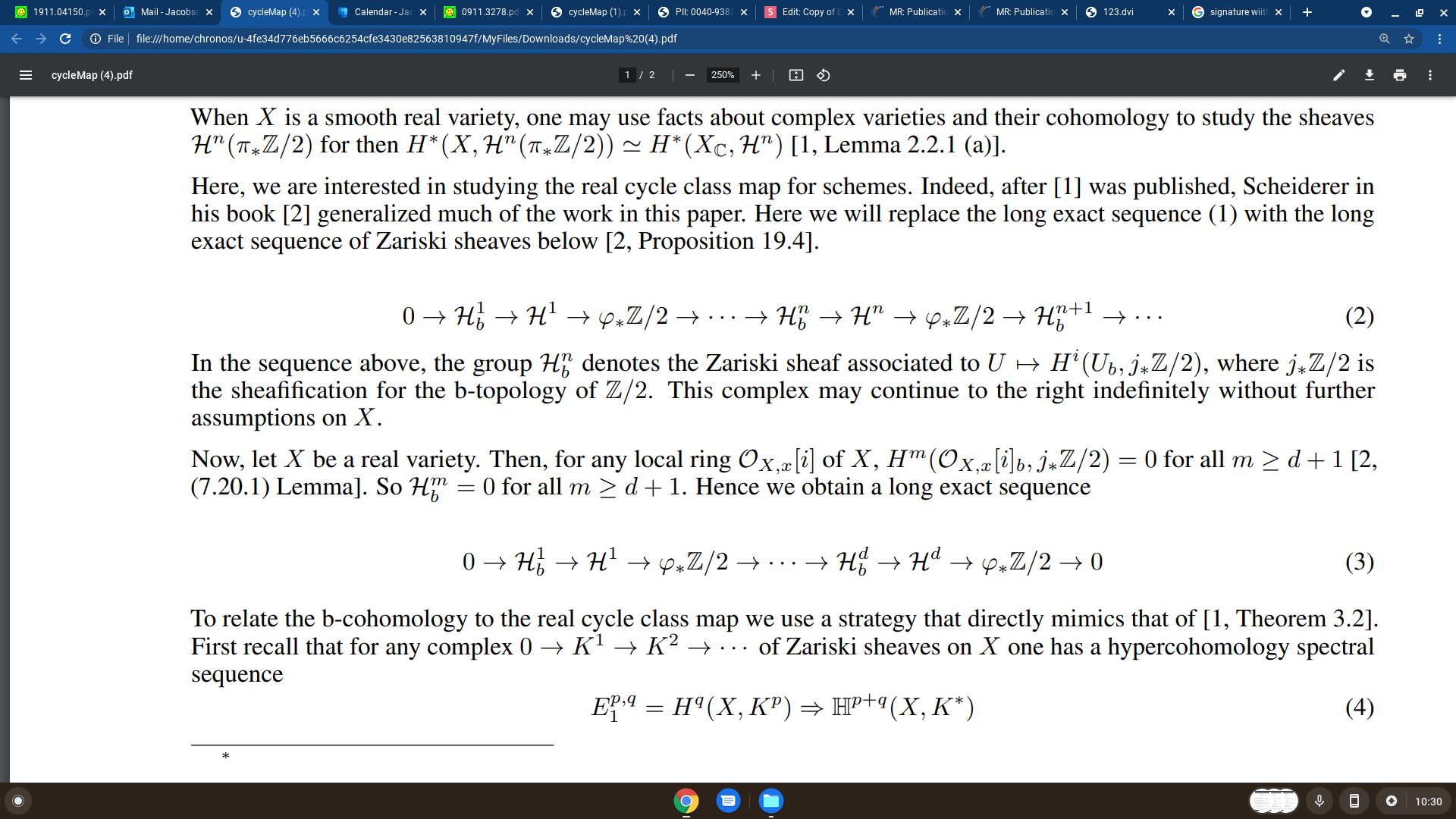Switch to the 123.dvi tab
1456x819 pixels.
click(x=1118, y=12)
